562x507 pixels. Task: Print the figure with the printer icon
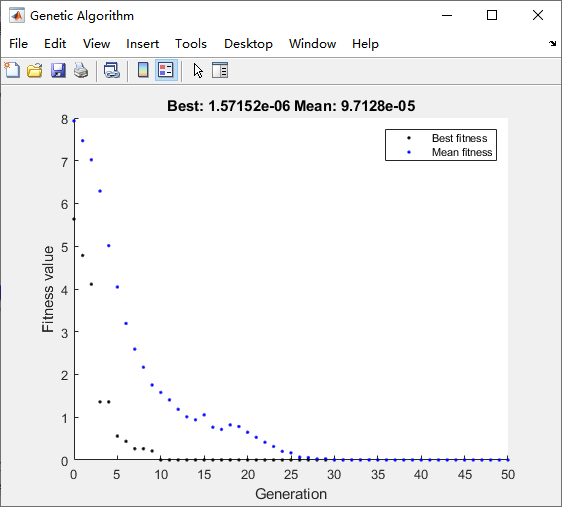81,70
